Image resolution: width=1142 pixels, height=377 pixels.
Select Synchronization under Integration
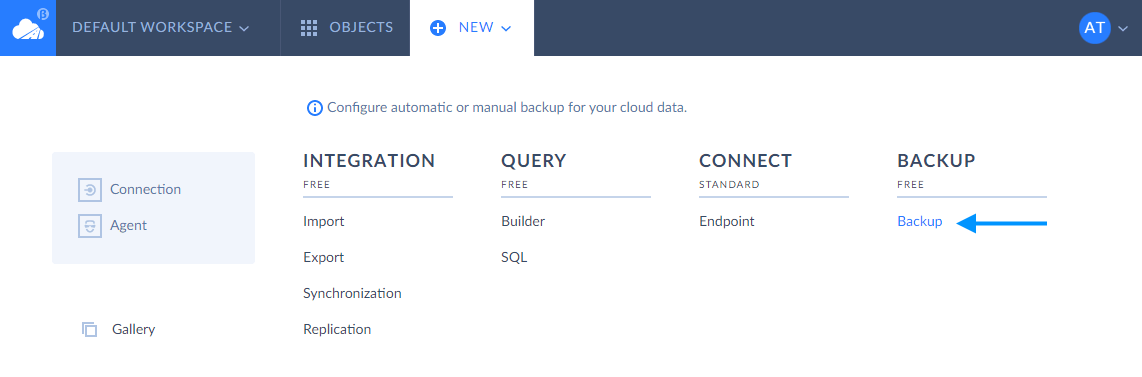353,293
